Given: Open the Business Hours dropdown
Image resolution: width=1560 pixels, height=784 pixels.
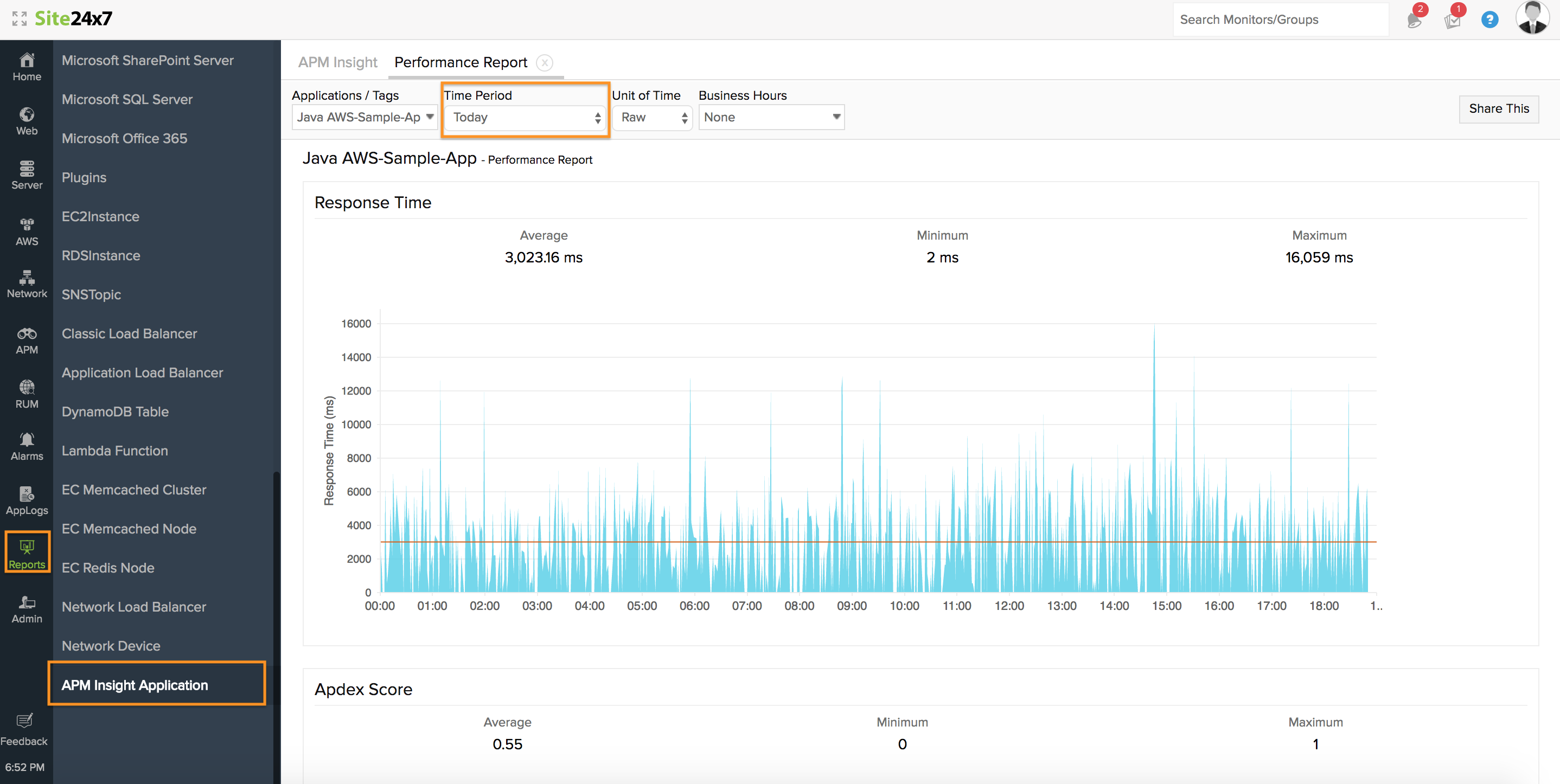Looking at the screenshot, I should tap(771, 118).
